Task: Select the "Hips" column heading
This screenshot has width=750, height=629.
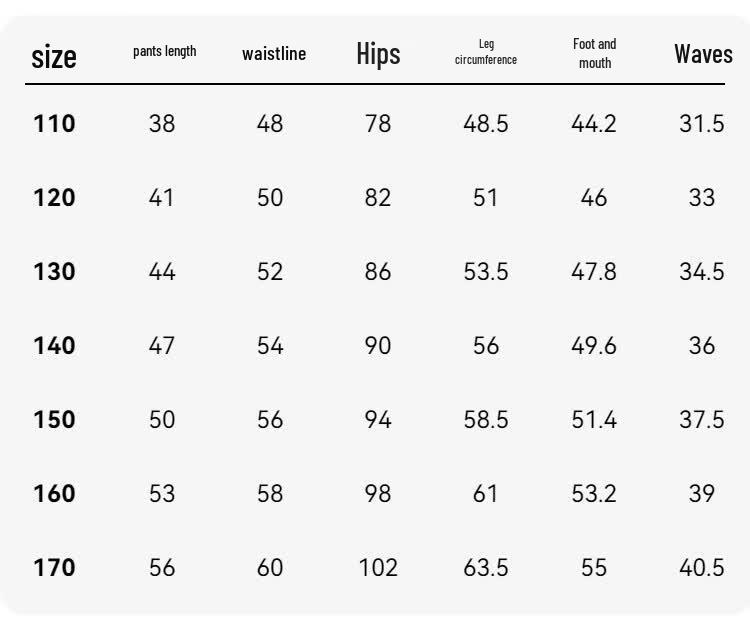Action: (378, 54)
